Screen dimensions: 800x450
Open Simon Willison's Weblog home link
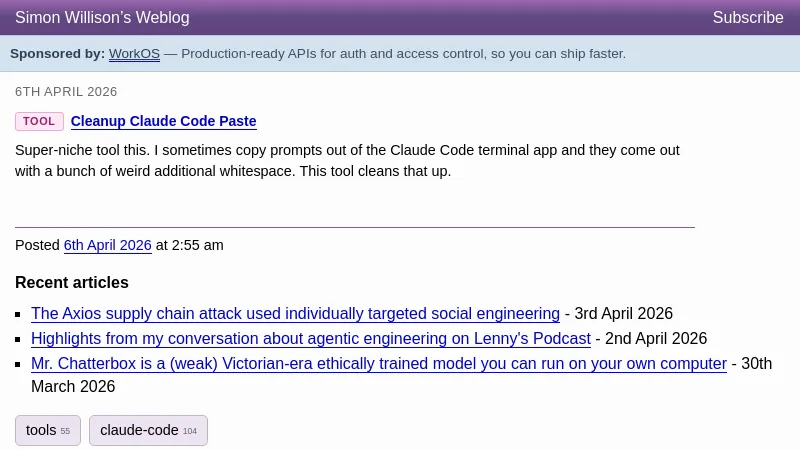pos(102,18)
